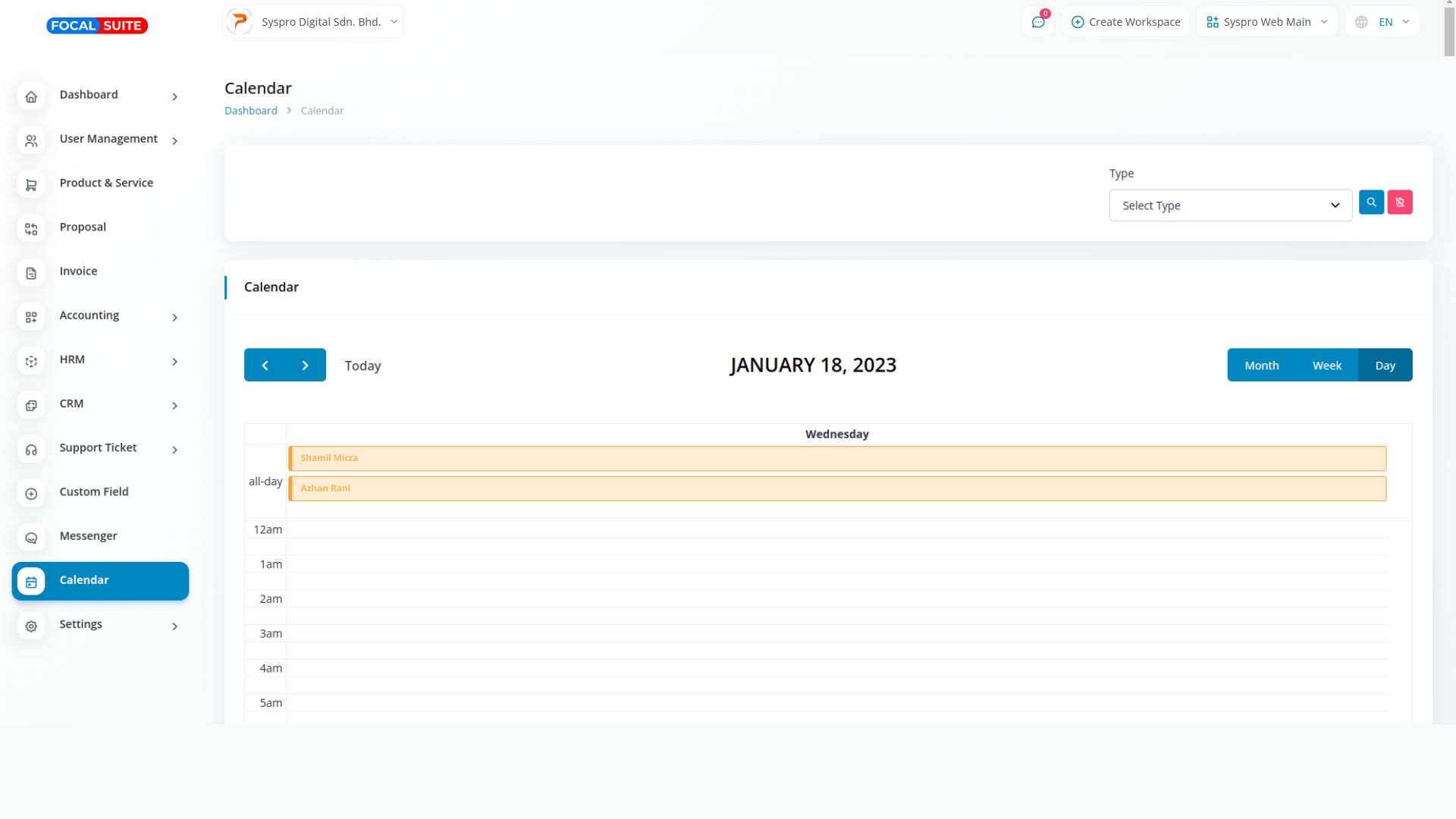Click the Today button
This screenshot has width=1456, height=819.
pyautogui.click(x=362, y=366)
